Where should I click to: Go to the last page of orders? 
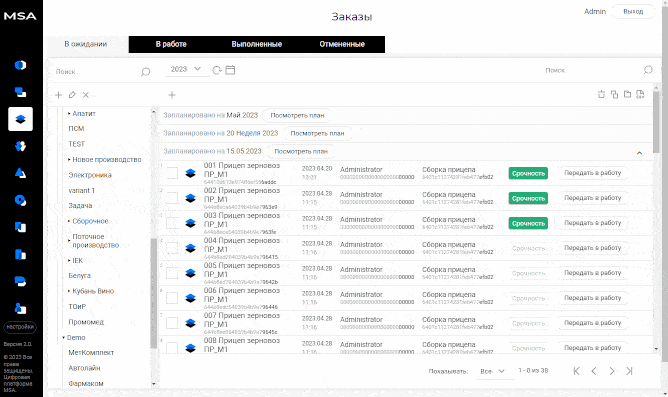[629, 371]
